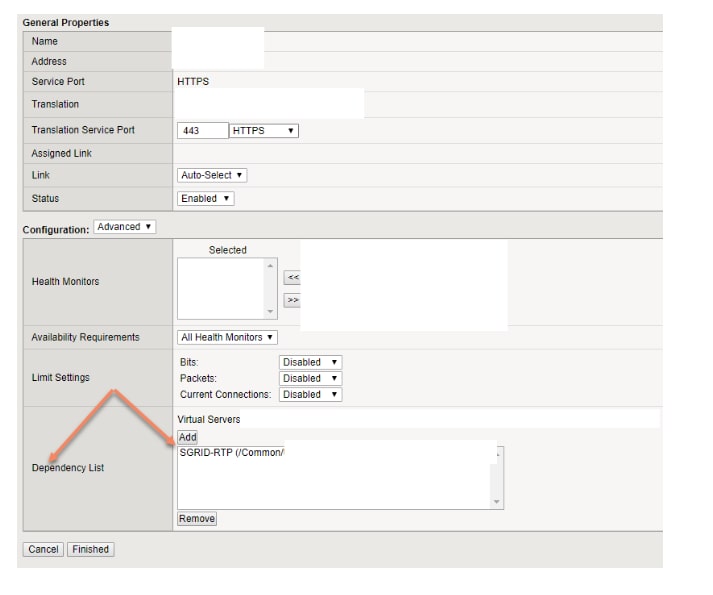713x595 pixels.
Task: Click the Translation Service Port 443 field
Action: 202,130
